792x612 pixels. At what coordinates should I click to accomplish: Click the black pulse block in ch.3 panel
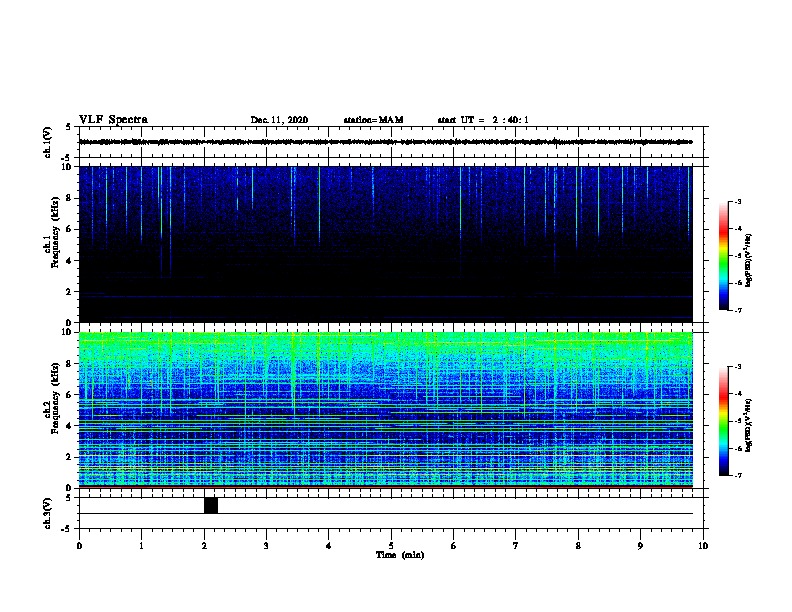[211, 505]
